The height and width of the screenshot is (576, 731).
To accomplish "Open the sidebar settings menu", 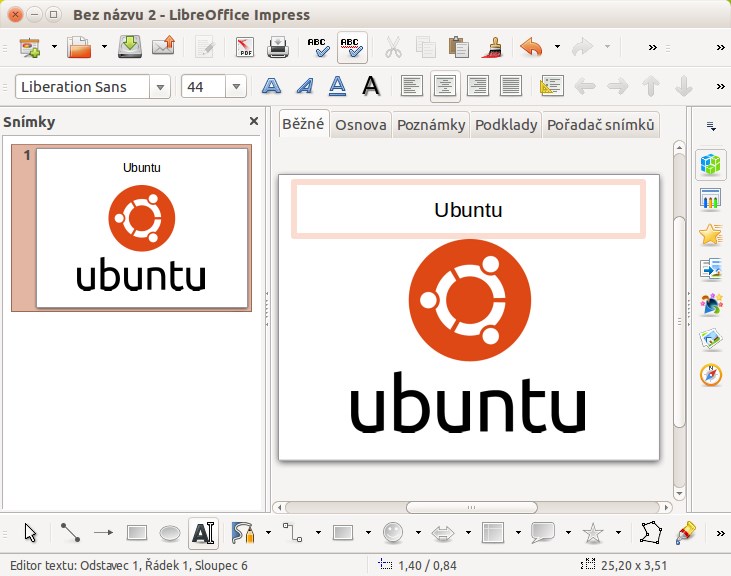I will point(711,125).
